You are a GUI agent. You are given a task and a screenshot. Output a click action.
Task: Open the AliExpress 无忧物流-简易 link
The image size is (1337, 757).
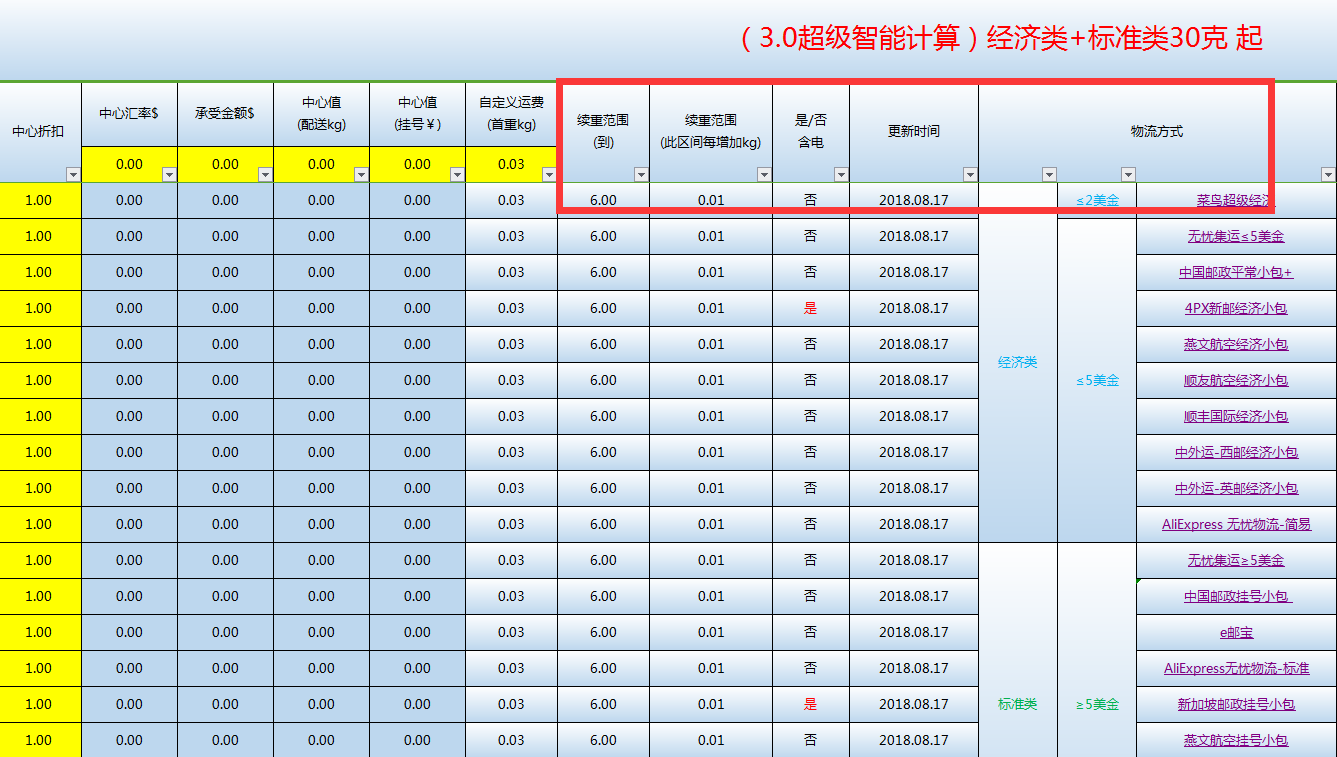click(1236, 525)
